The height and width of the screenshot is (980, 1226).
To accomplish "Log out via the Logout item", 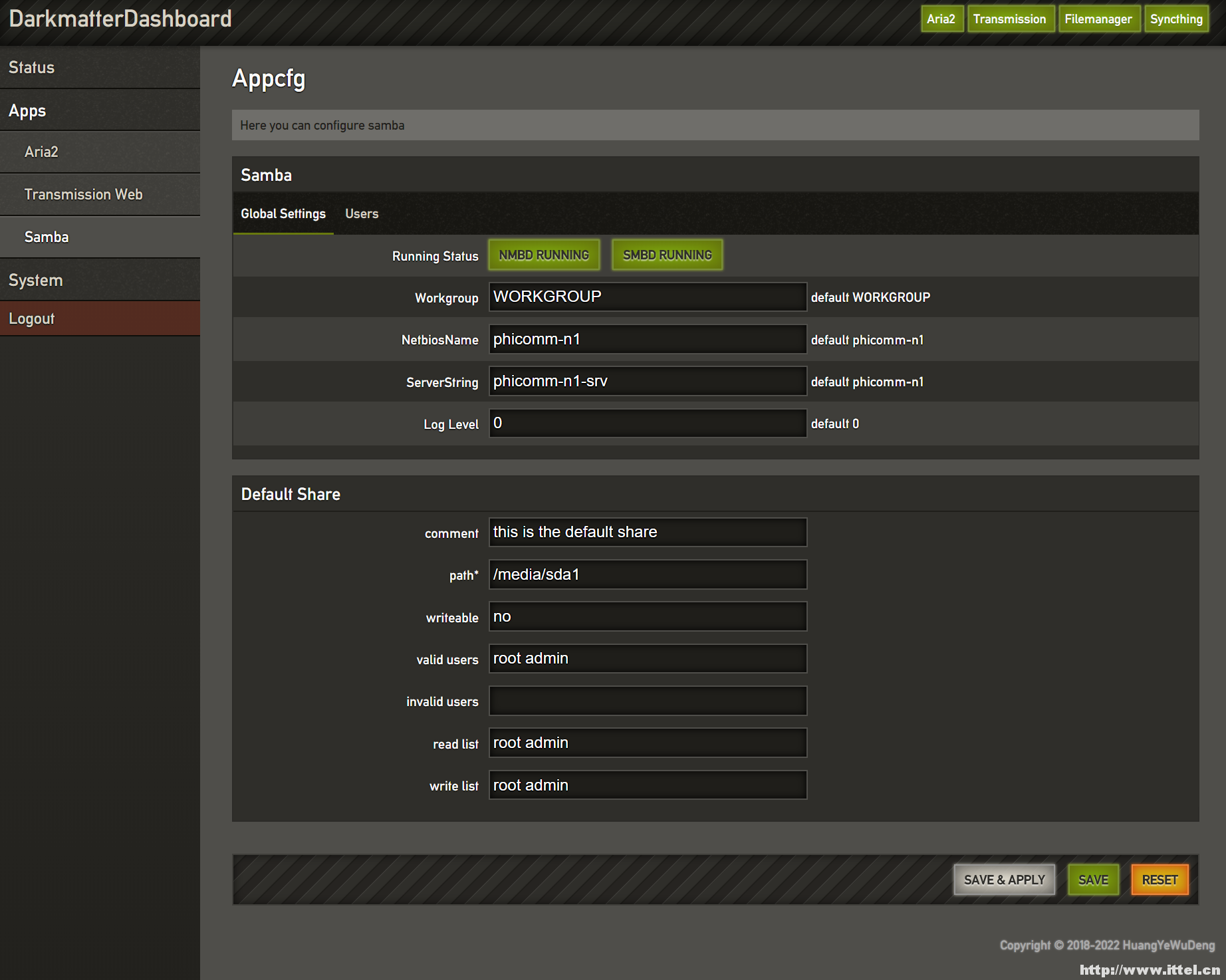I will [x=100, y=318].
